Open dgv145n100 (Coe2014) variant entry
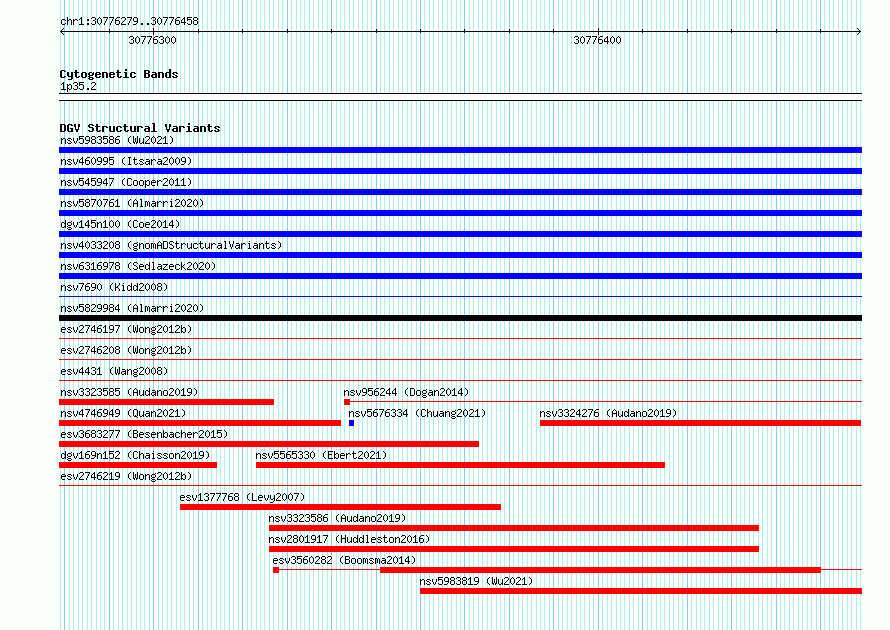 click(x=120, y=224)
